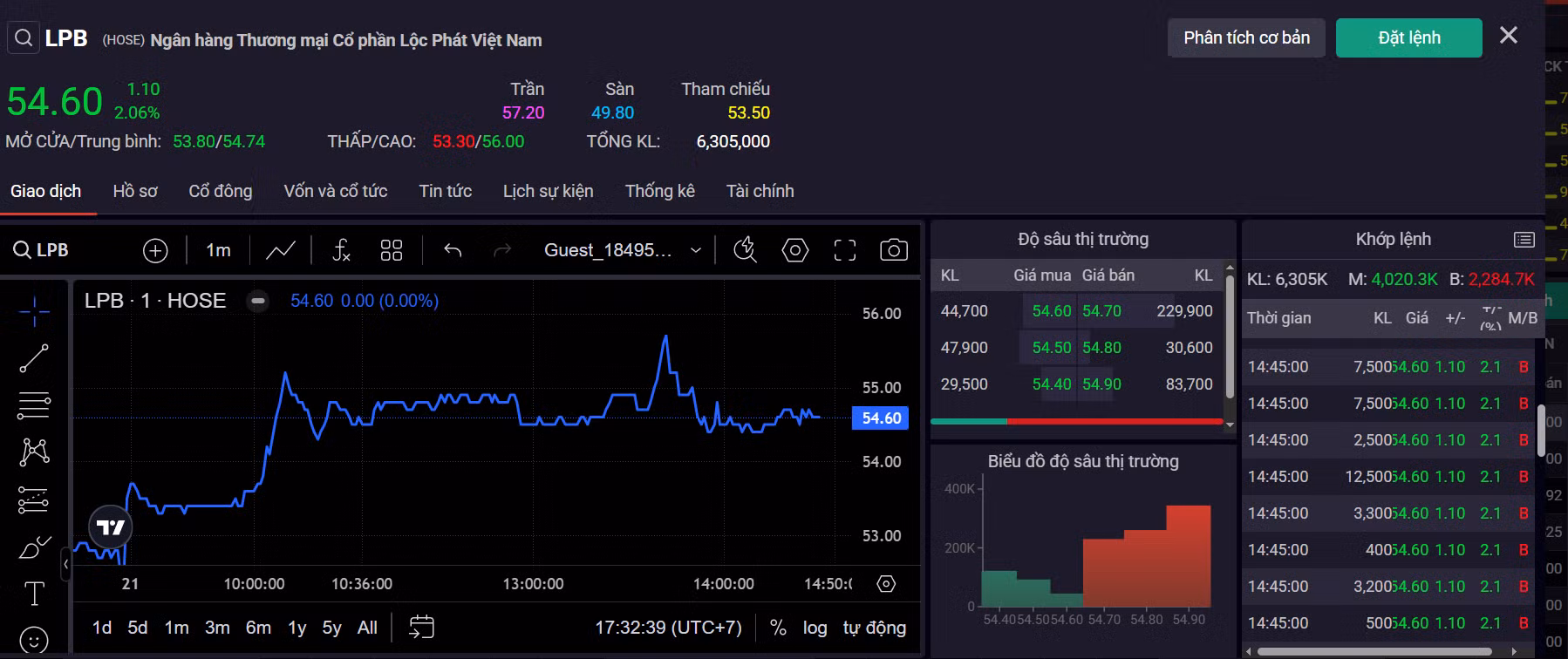Take a chart snapshot with camera icon
This screenshot has height=659, width=1568.
894,250
